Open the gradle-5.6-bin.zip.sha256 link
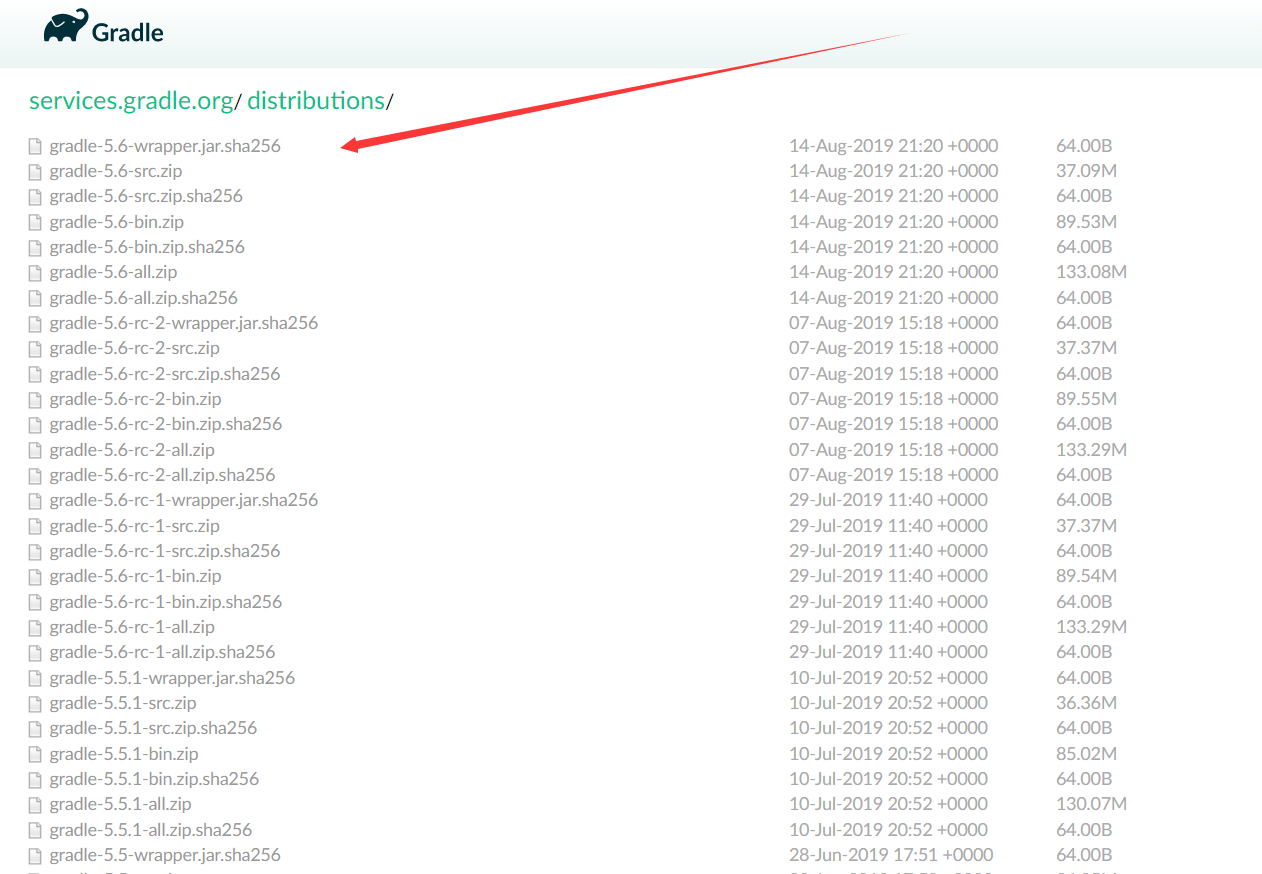Viewport: 1262px width, 874px height. click(x=147, y=247)
